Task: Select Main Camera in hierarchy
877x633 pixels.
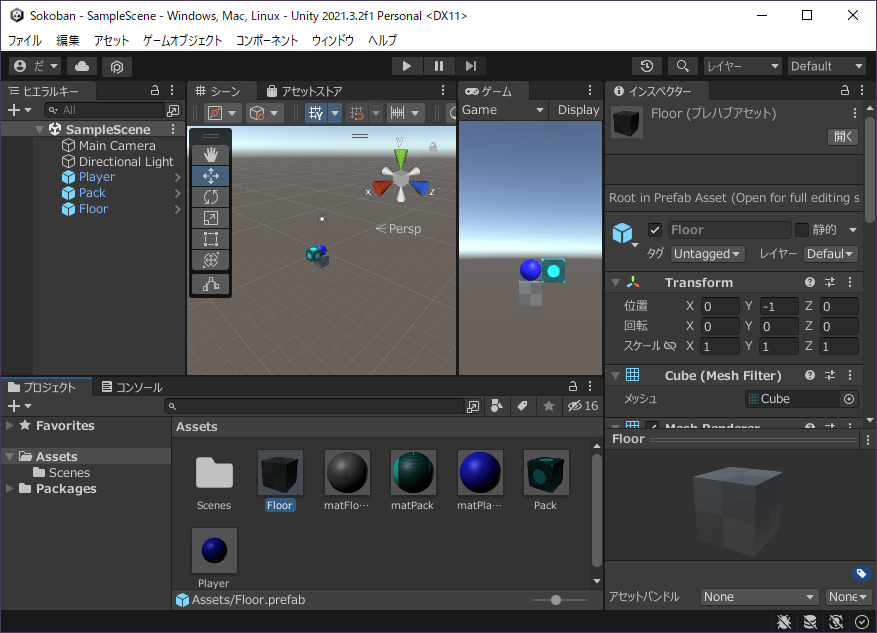Action: pos(117,145)
